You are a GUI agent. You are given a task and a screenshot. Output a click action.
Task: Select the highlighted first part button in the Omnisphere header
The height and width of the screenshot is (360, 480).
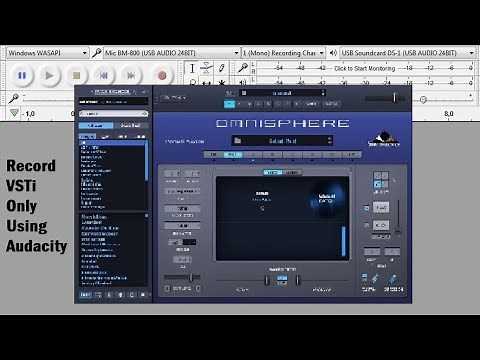click(229, 104)
